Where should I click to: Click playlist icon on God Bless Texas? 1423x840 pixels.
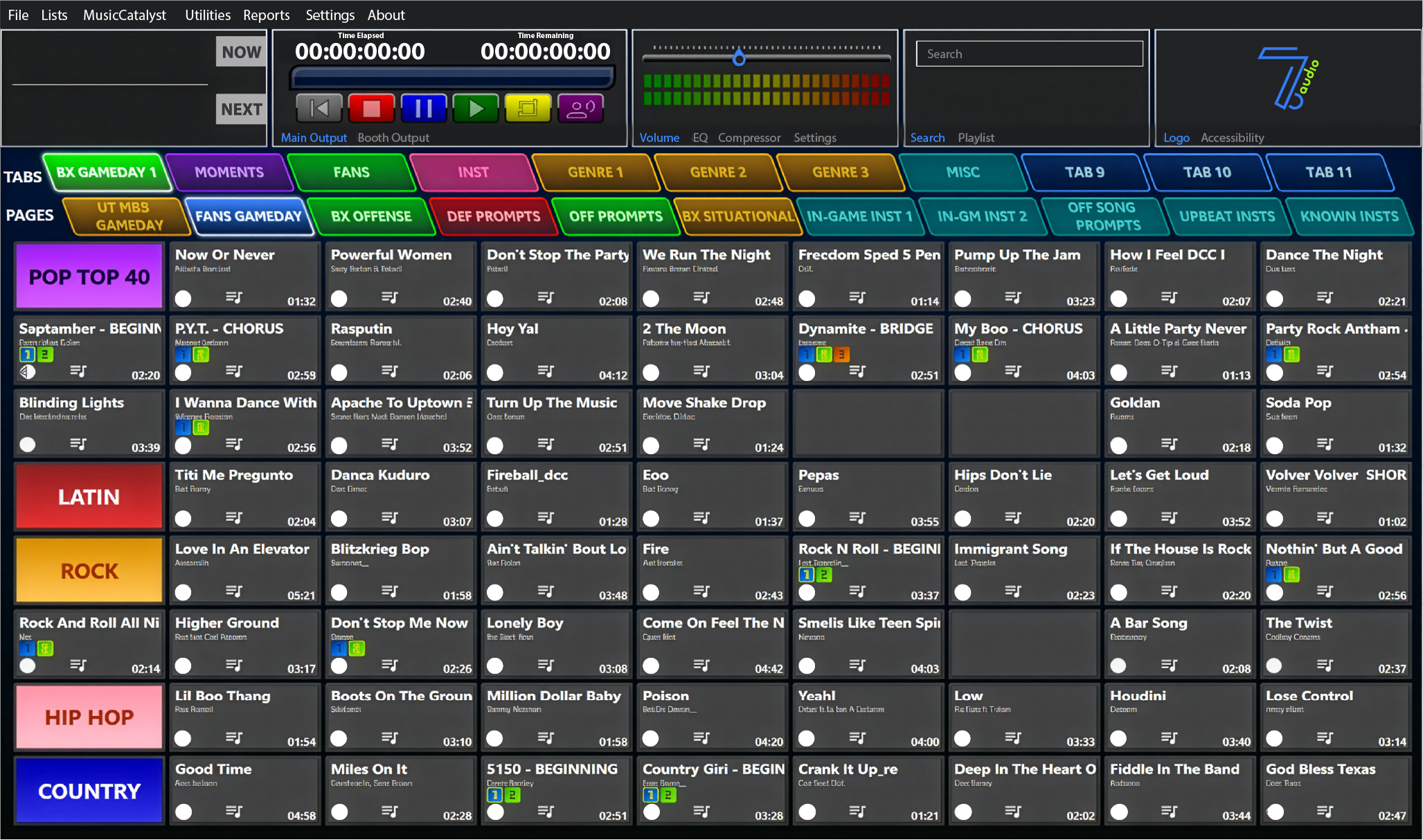(1325, 811)
